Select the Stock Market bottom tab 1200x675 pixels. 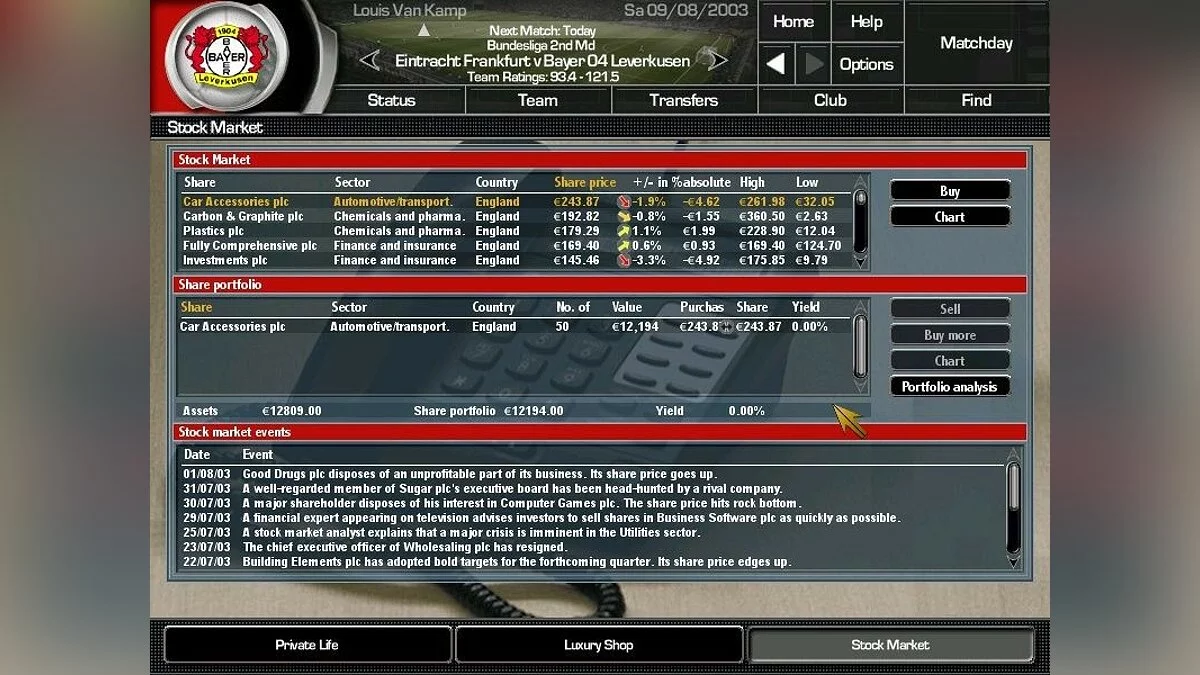click(x=890, y=645)
